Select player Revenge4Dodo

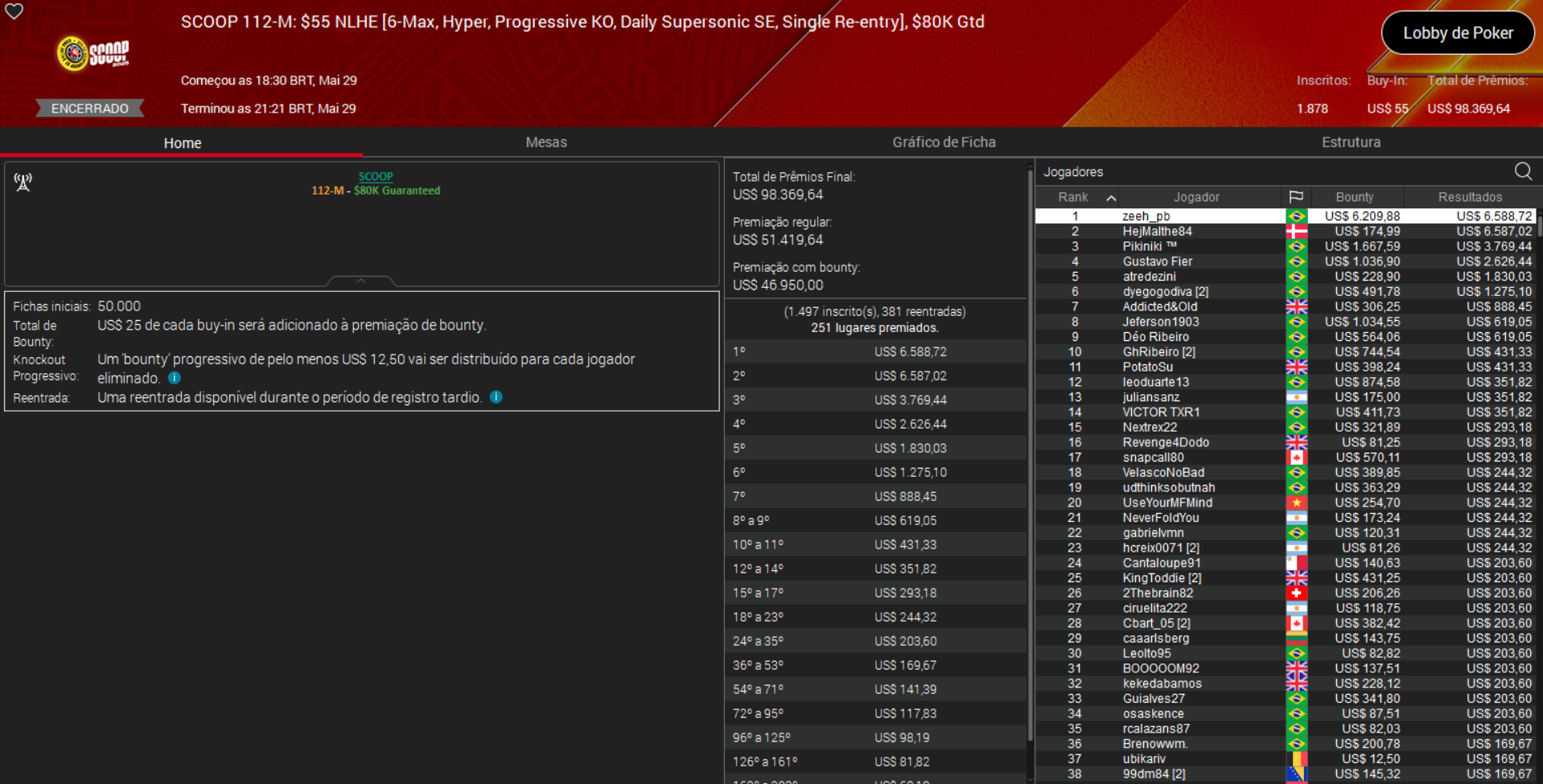(x=1166, y=442)
